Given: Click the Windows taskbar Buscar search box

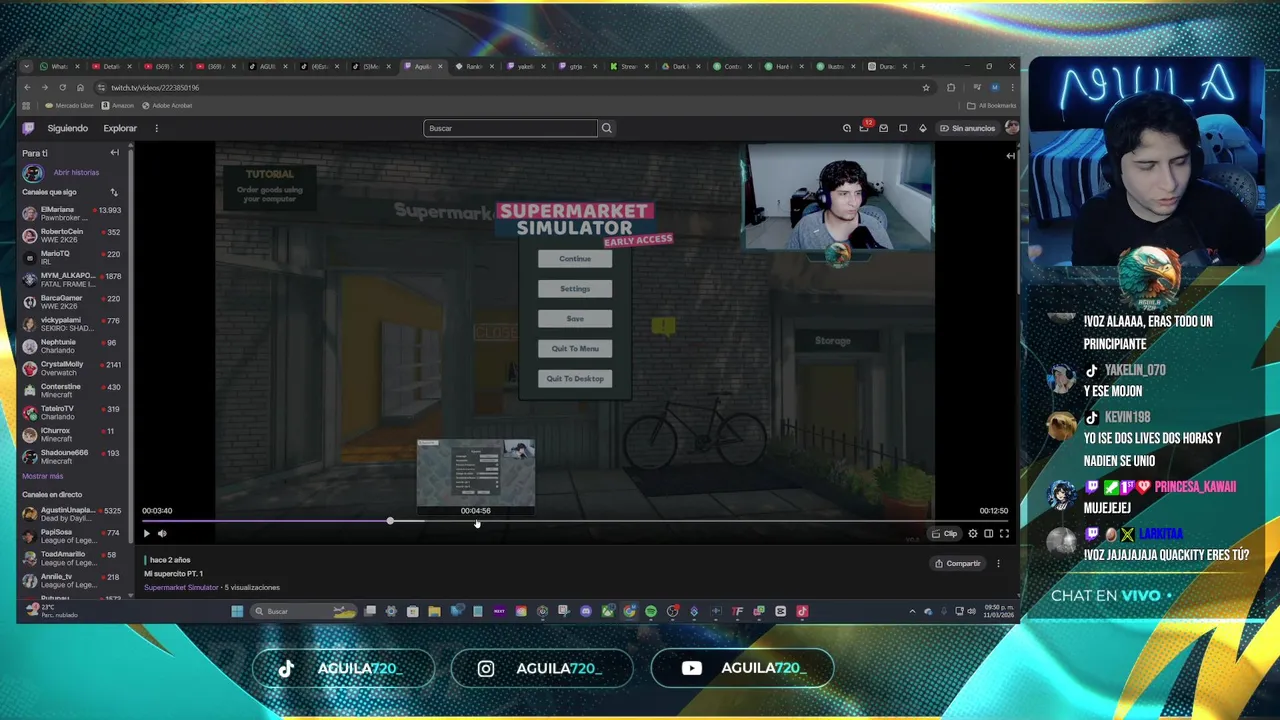Looking at the screenshot, I should [x=304, y=611].
